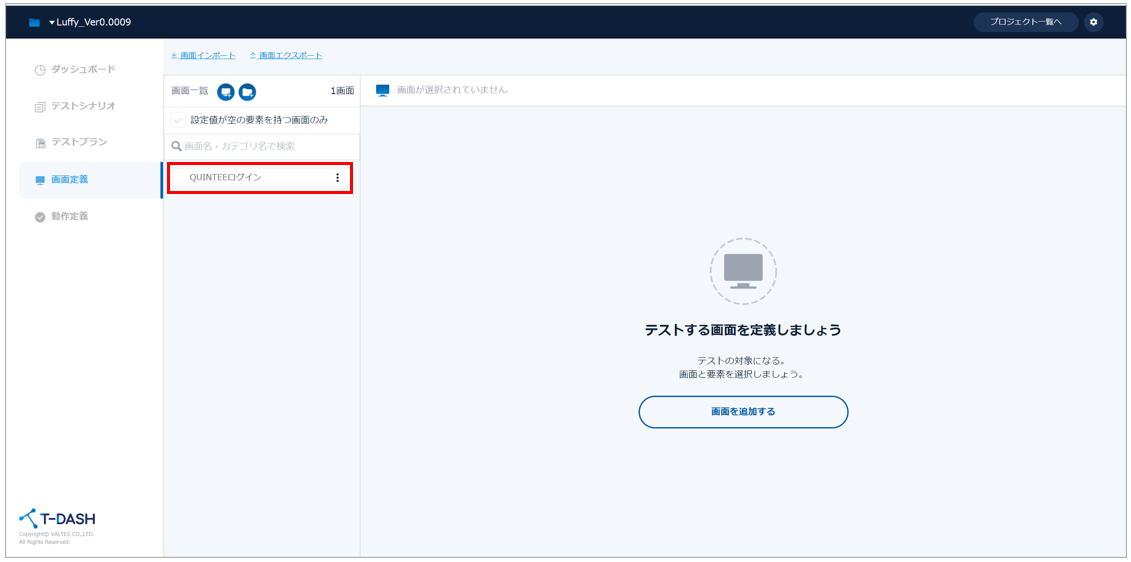Viewport: 1131px width, 562px height.
Task: Click the add category folder icon
Action: point(247,92)
